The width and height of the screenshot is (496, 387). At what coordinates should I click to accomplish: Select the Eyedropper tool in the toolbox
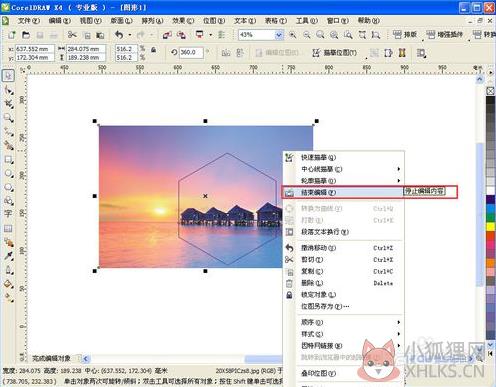click(x=8, y=256)
